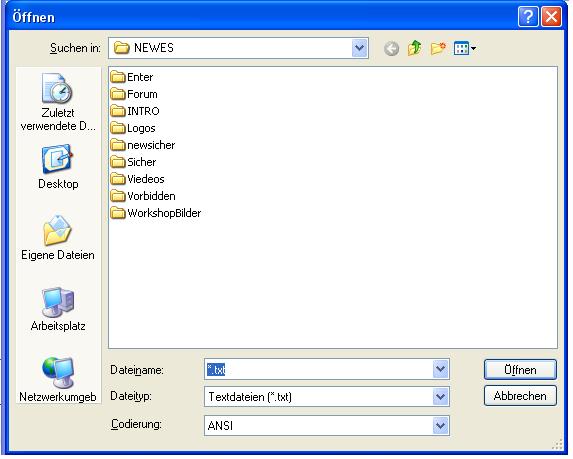This screenshot has height=459, width=573.
Task: Click into the Dateiname text field
Action: click(318, 369)
